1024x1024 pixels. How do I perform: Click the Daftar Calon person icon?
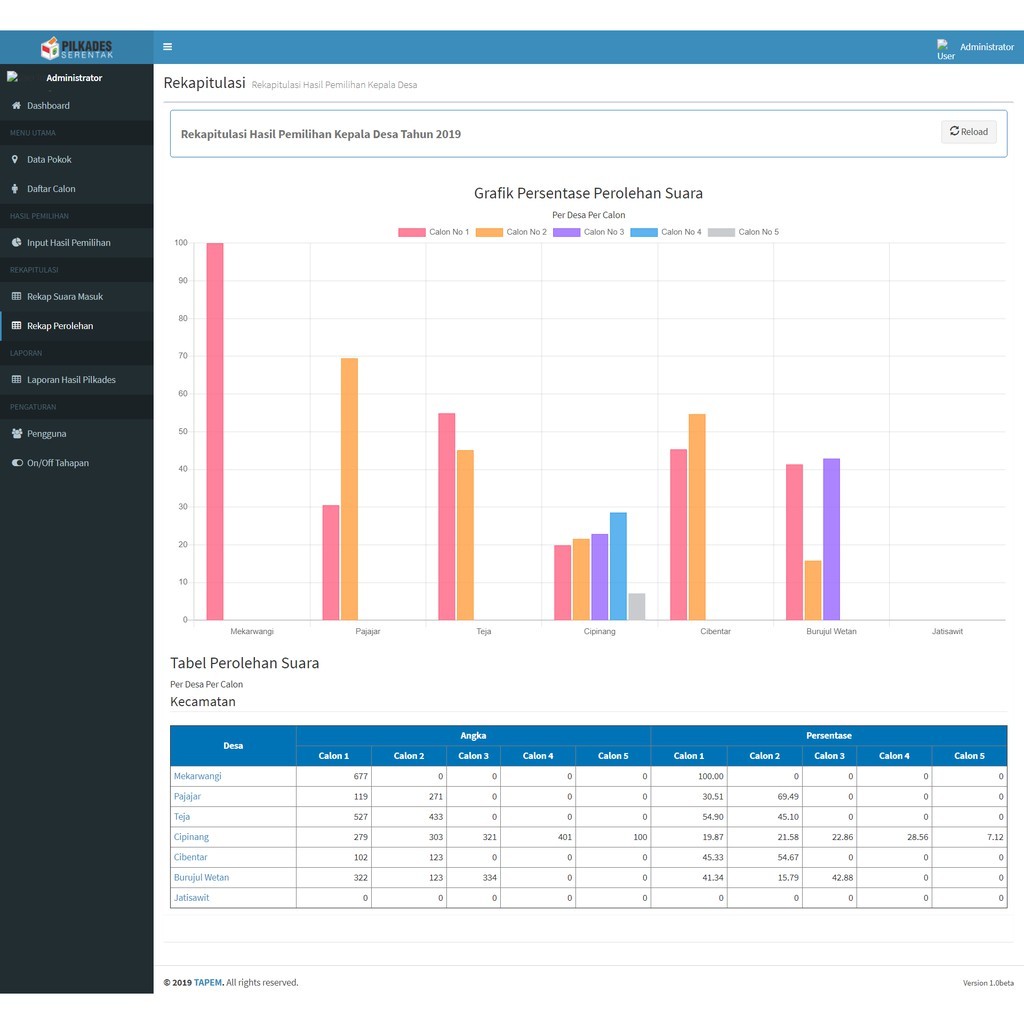[x=15, y=189]
